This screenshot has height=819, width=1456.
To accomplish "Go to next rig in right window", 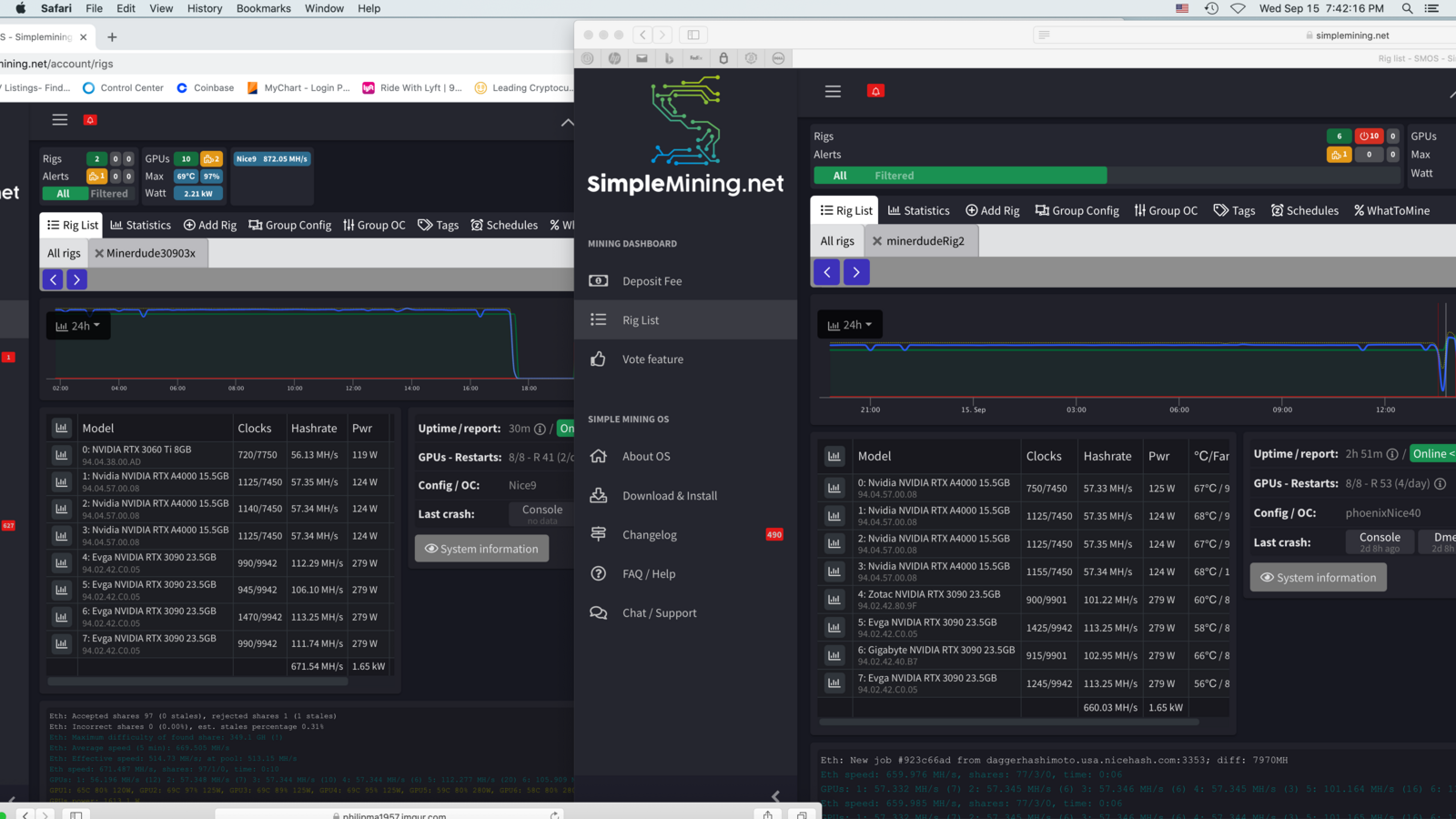I will [x=856, y=272].
